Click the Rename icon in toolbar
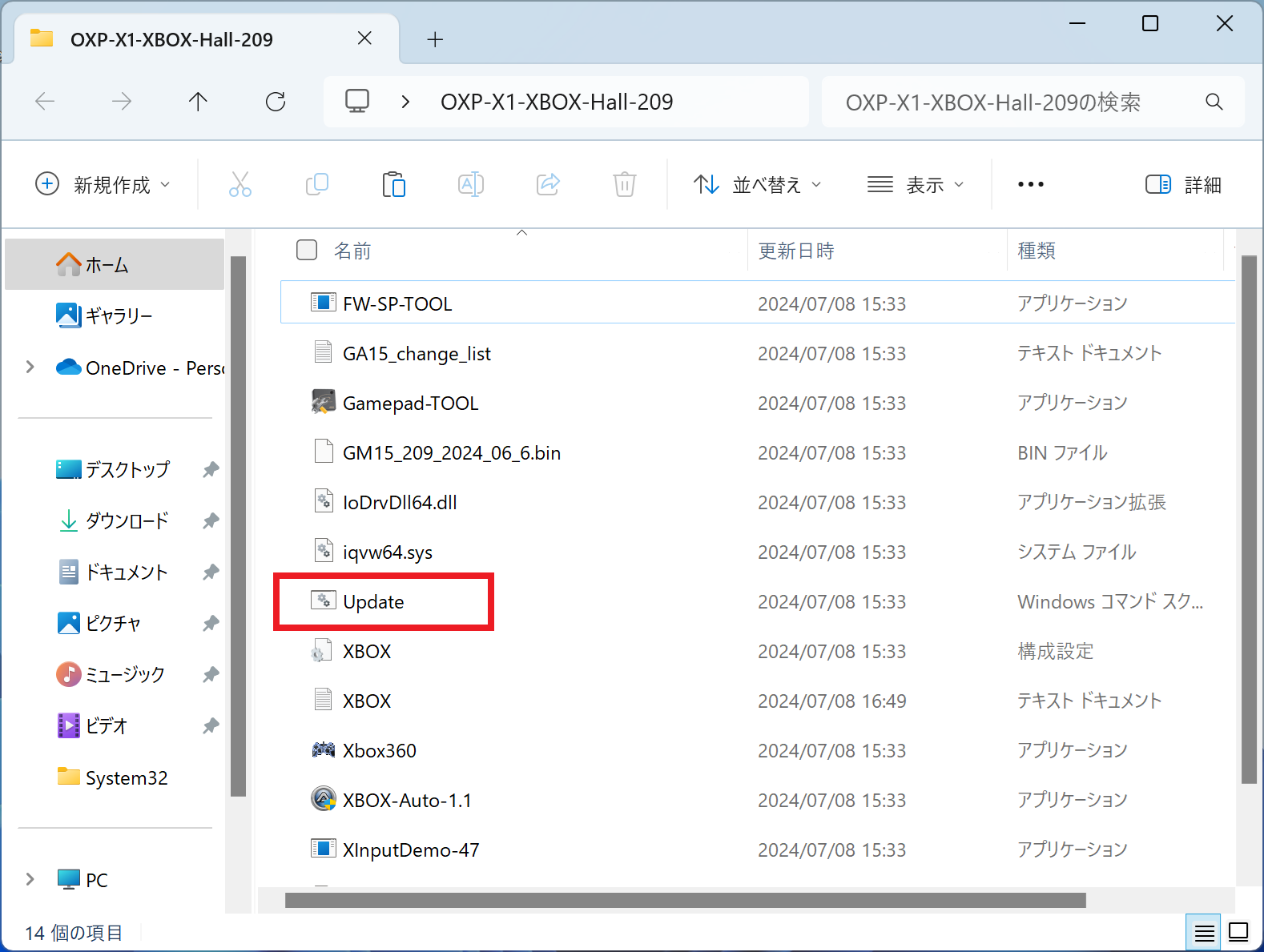Viewport: 1264px width, 952px height. (470, 185)
